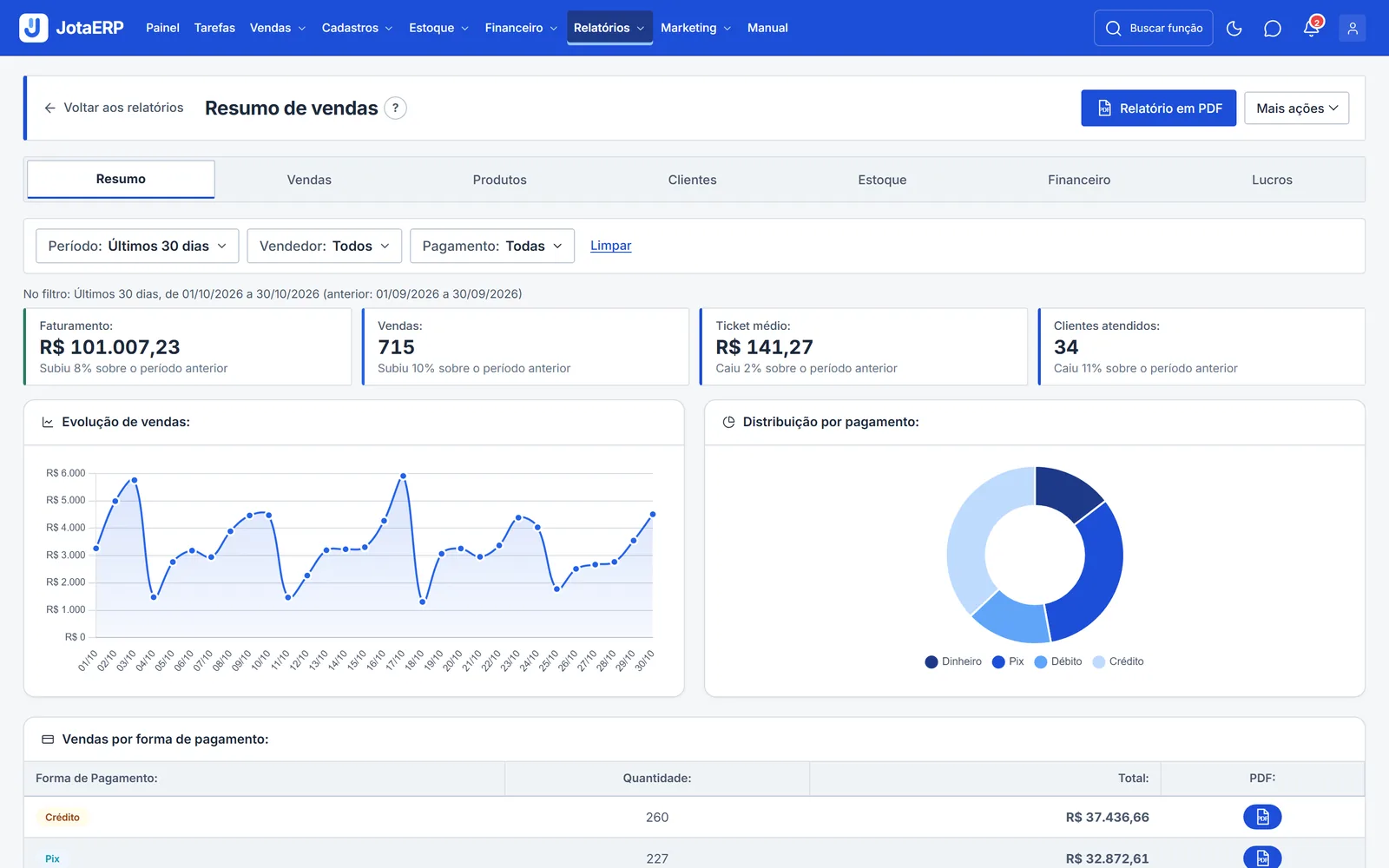
Task: Open Manual in the navbar
Action: coord(767,28)
